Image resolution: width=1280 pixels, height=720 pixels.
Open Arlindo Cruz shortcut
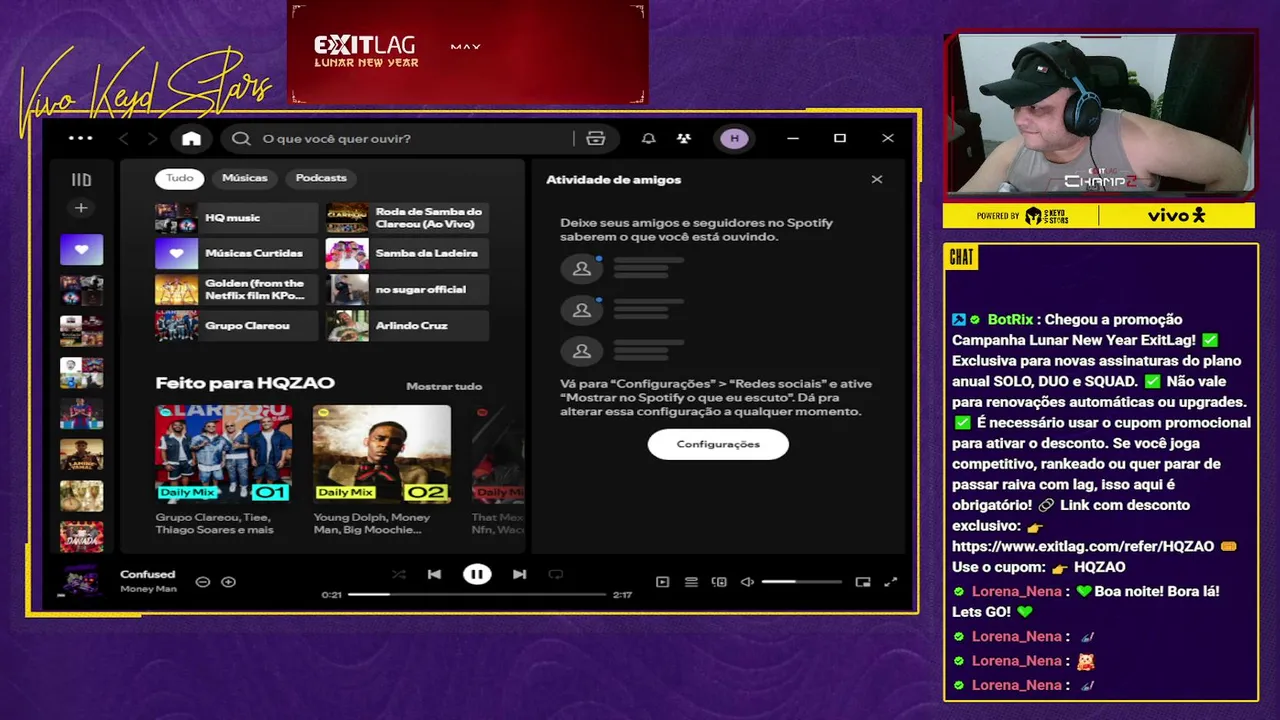[x=407, y=326]
